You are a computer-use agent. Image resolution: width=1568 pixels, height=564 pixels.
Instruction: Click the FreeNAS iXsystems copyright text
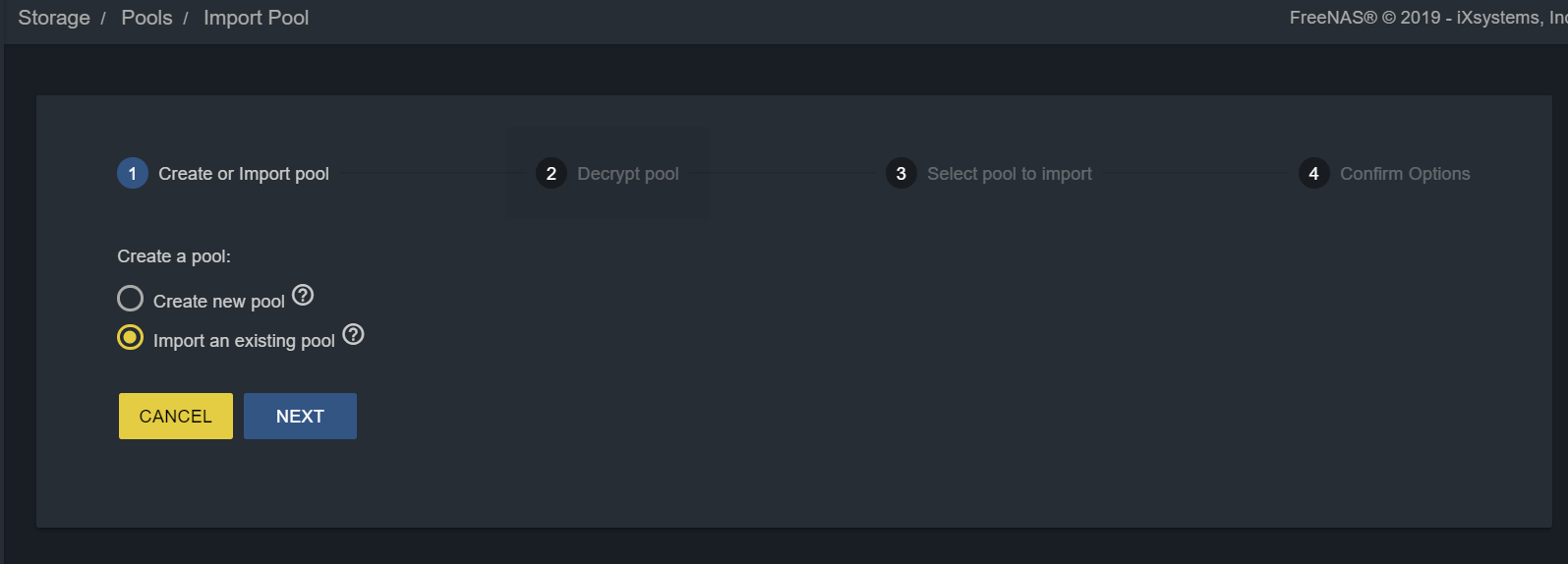pos(1428,18)
